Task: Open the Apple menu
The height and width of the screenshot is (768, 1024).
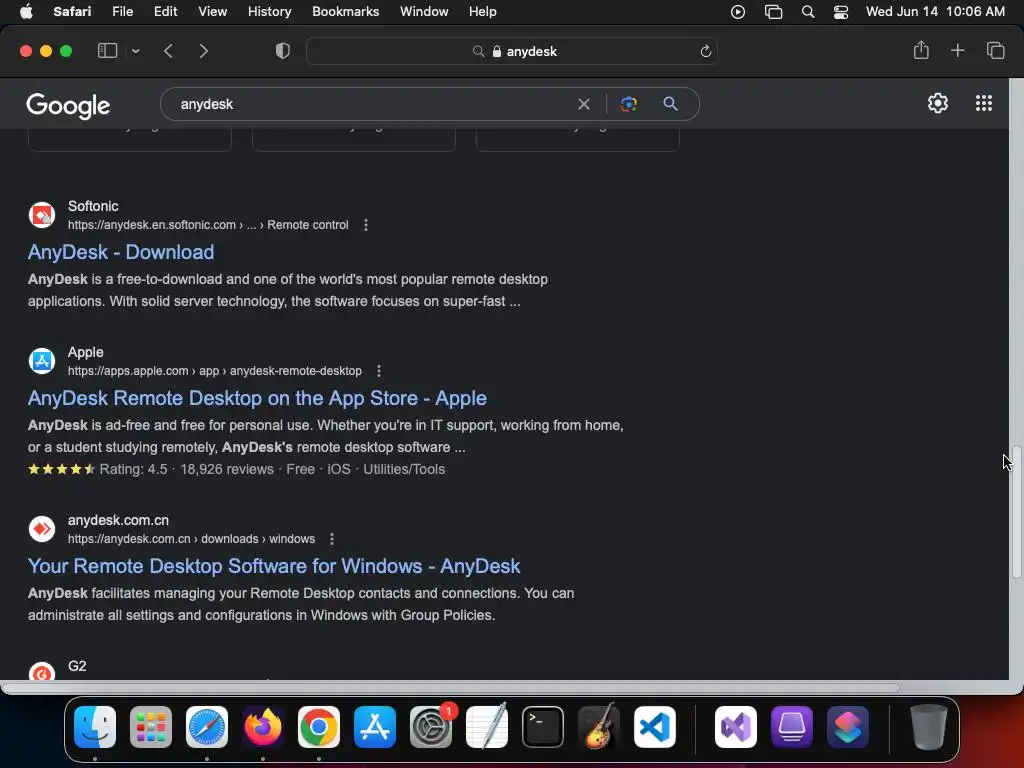Action: pyautogui.click(x=26, y=12)
